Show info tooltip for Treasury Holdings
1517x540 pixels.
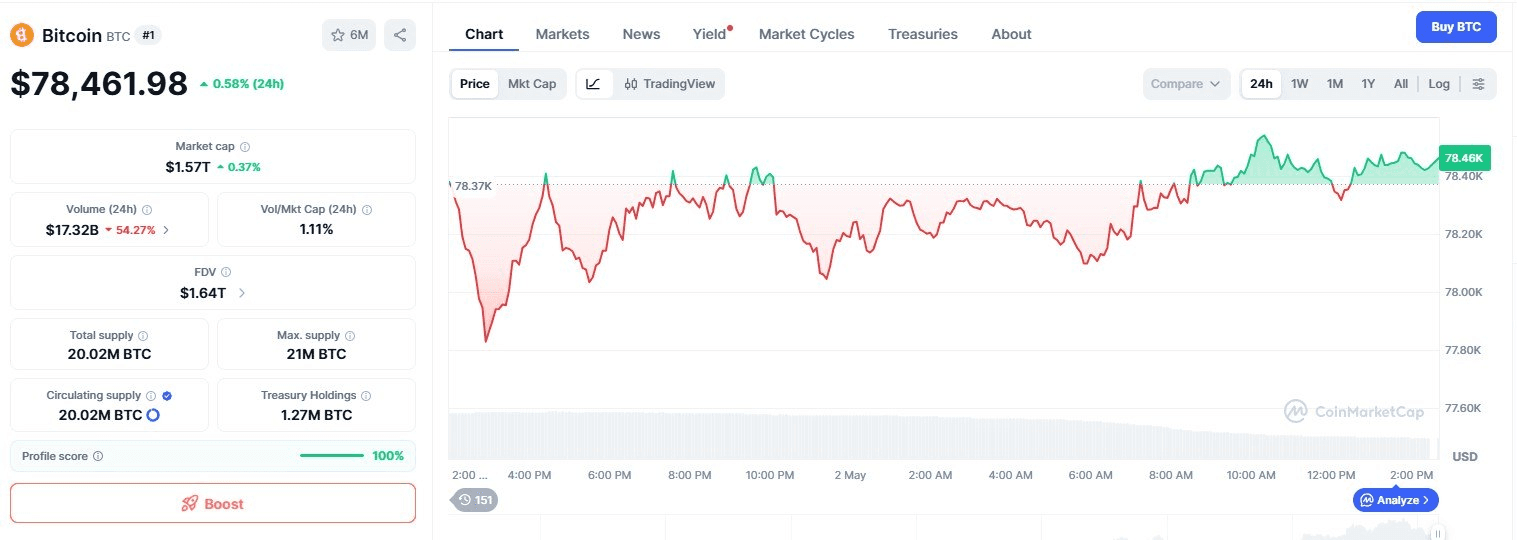pos(366,396)
